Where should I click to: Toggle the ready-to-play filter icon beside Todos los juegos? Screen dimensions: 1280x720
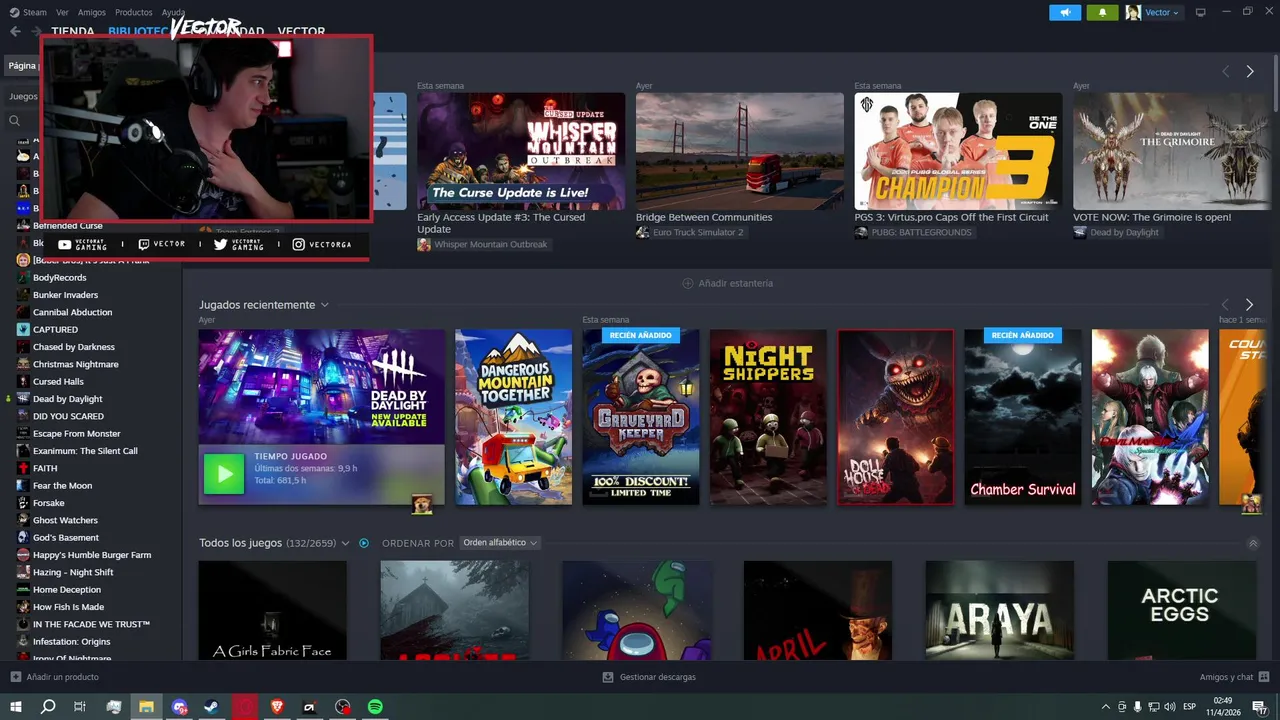(364, 543)
